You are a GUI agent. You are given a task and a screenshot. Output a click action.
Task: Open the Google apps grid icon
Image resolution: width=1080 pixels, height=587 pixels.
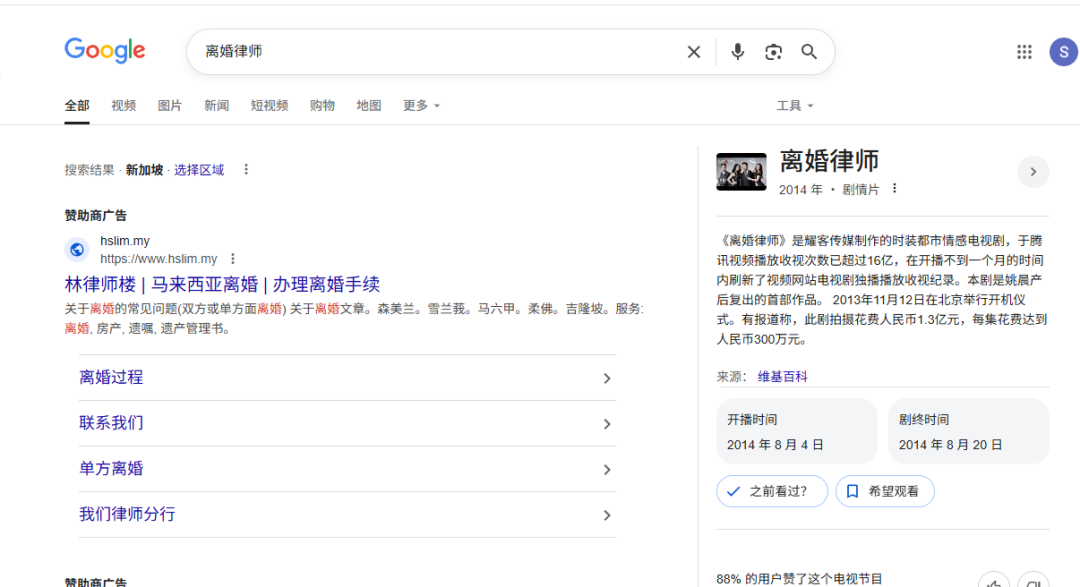click(1024, 52)
